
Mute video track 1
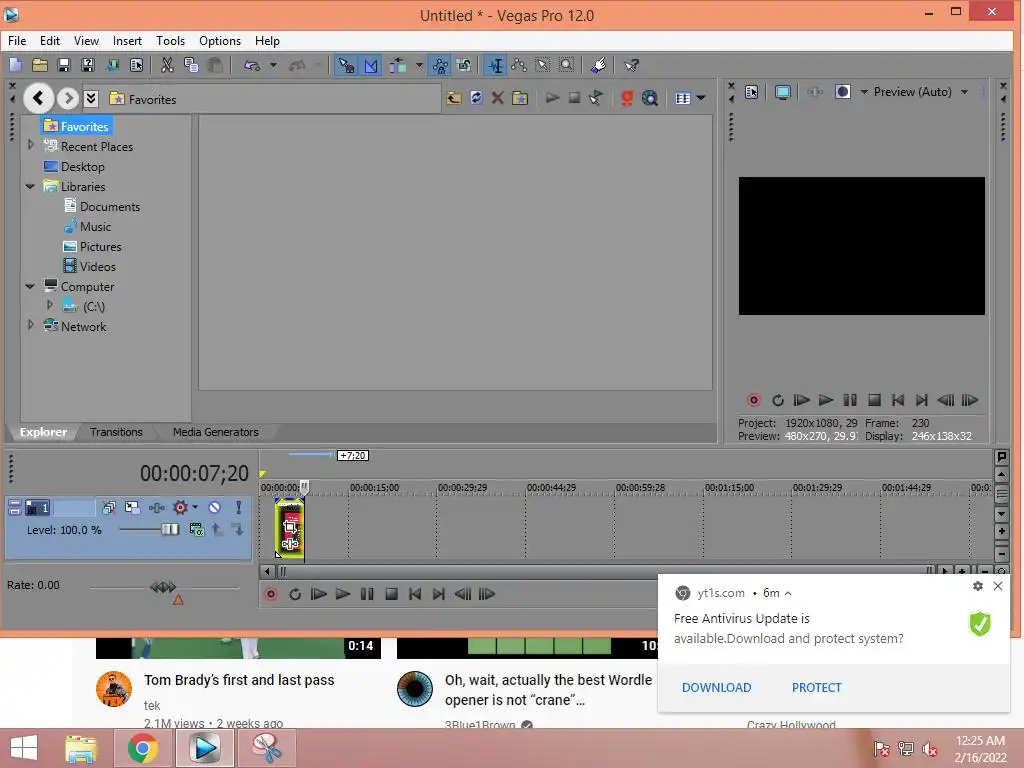click(214, 508)
